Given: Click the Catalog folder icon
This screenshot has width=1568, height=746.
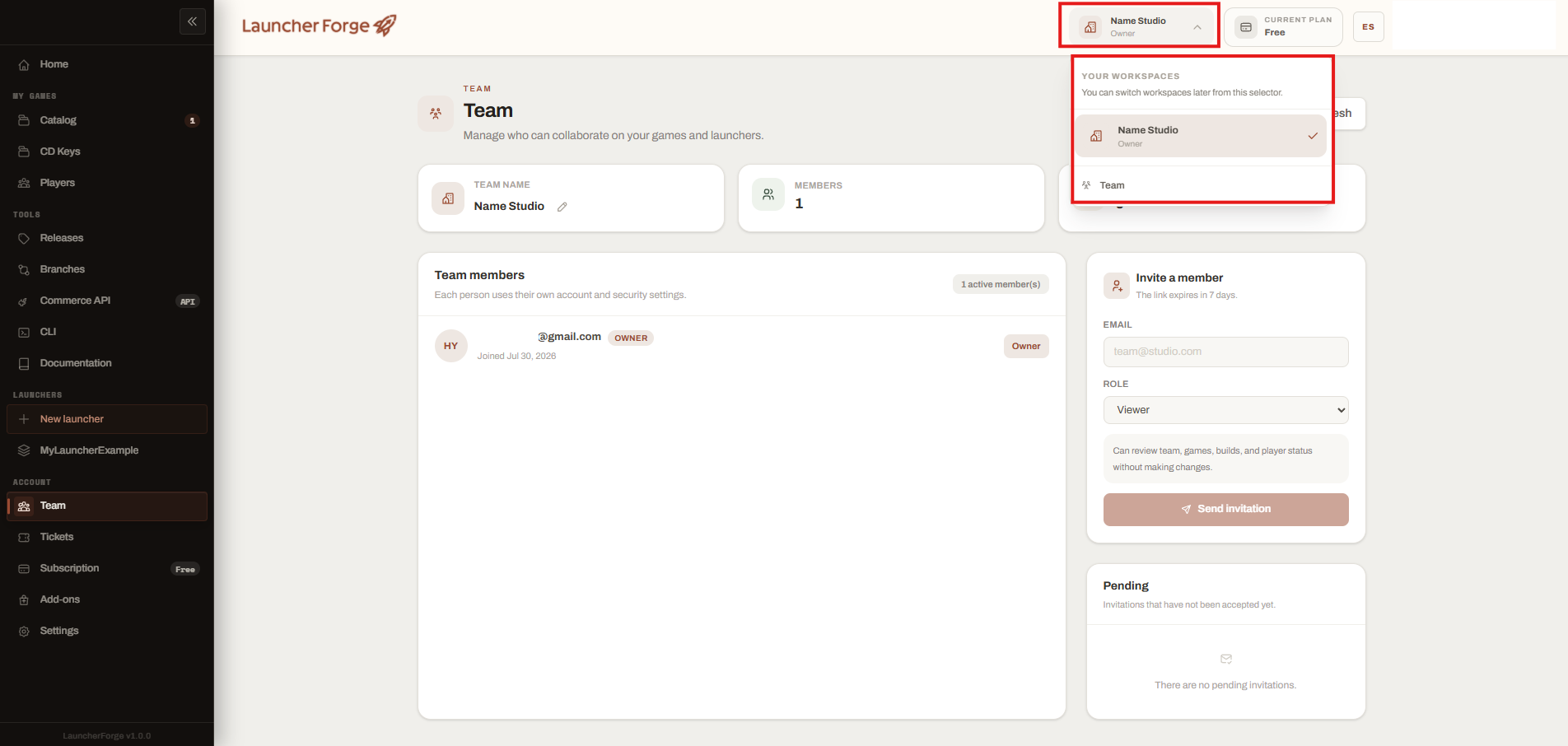Looking at the screenshot, I should tap(24, 120).
